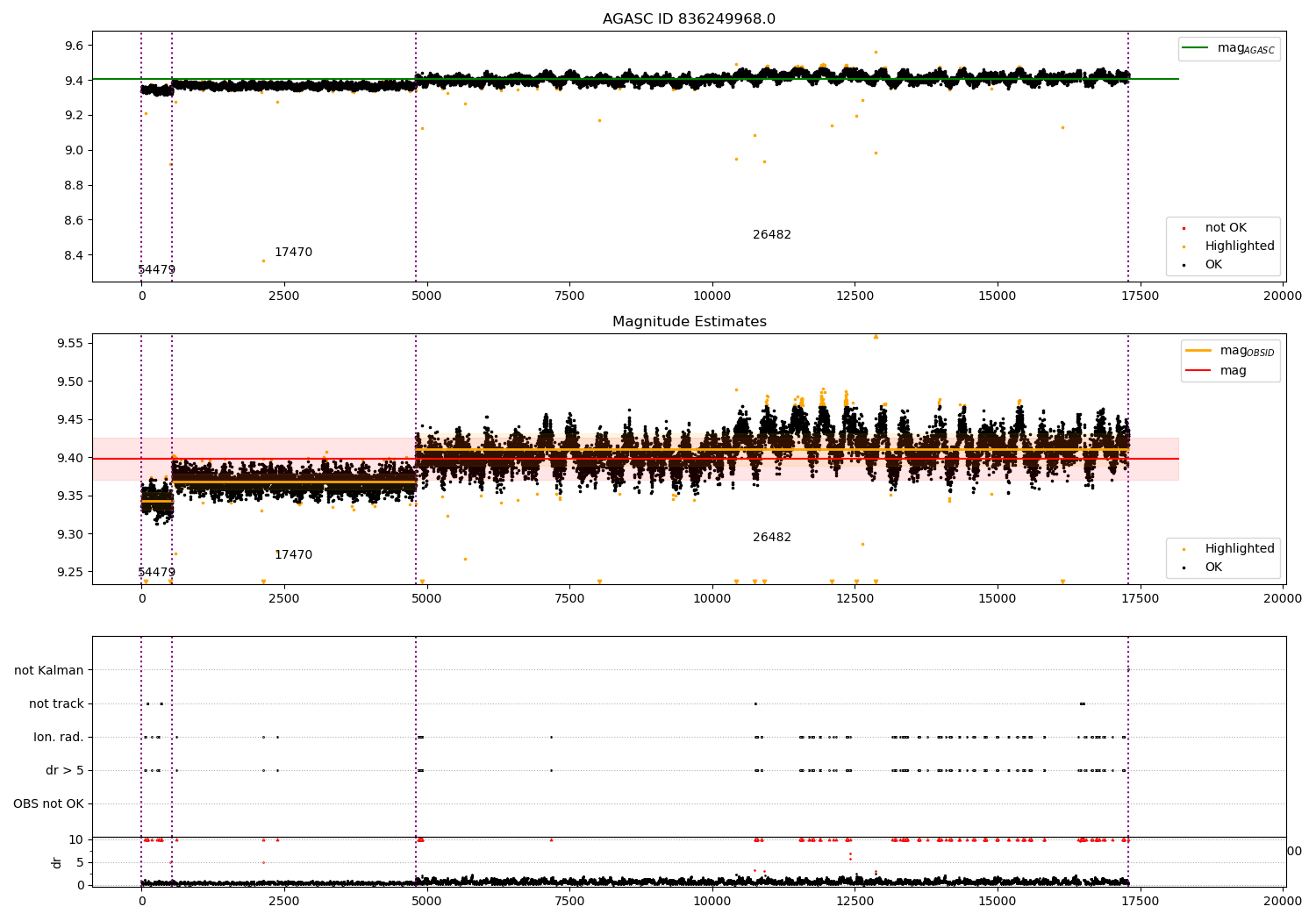Click the 9.55 y-tick of middle plot
The width and height of the screenshot is (1316, 921).
point(69,344)
